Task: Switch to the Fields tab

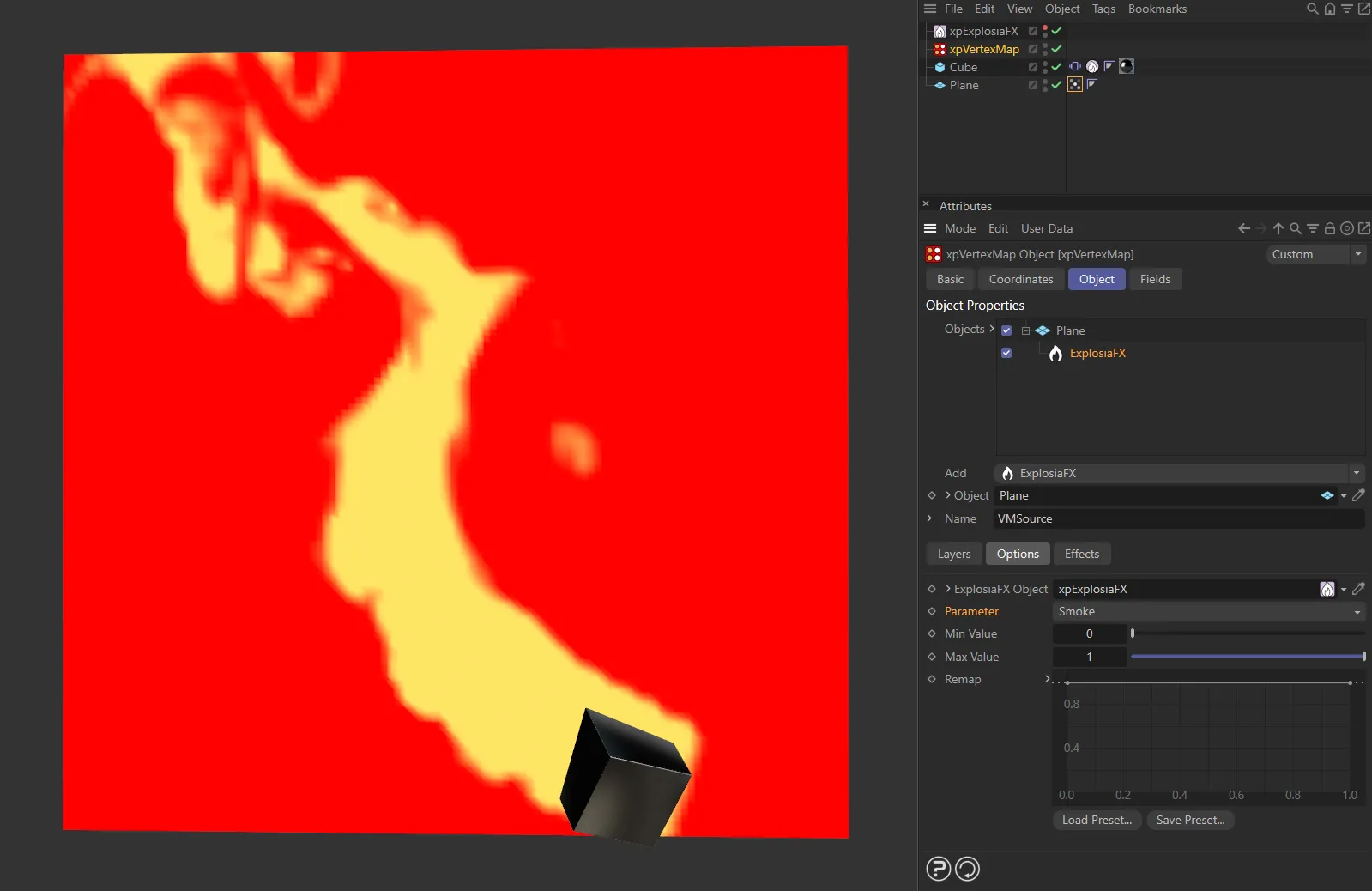Action: (x=1156, y=279)
